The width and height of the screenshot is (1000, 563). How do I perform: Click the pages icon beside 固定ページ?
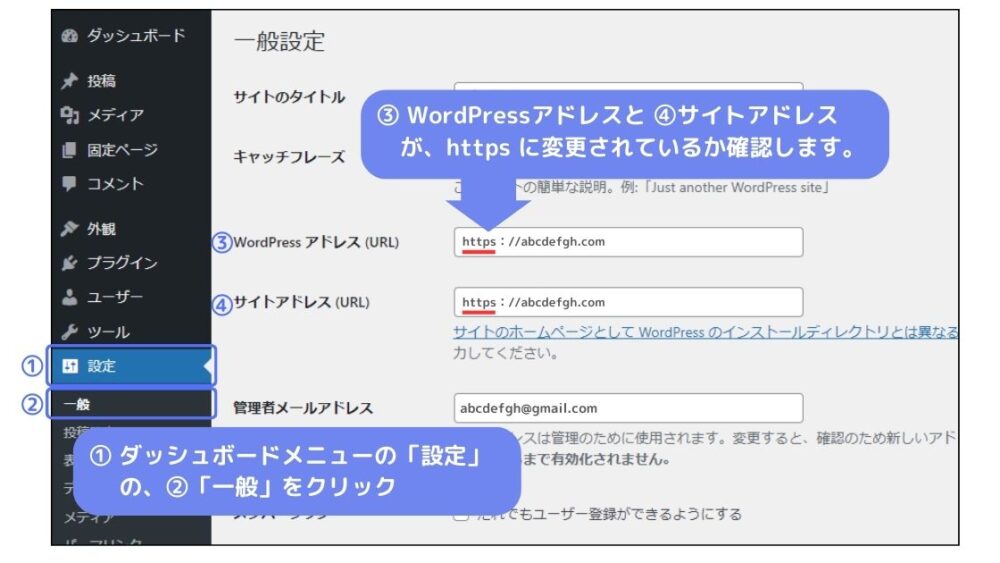[x=70, y=150]
